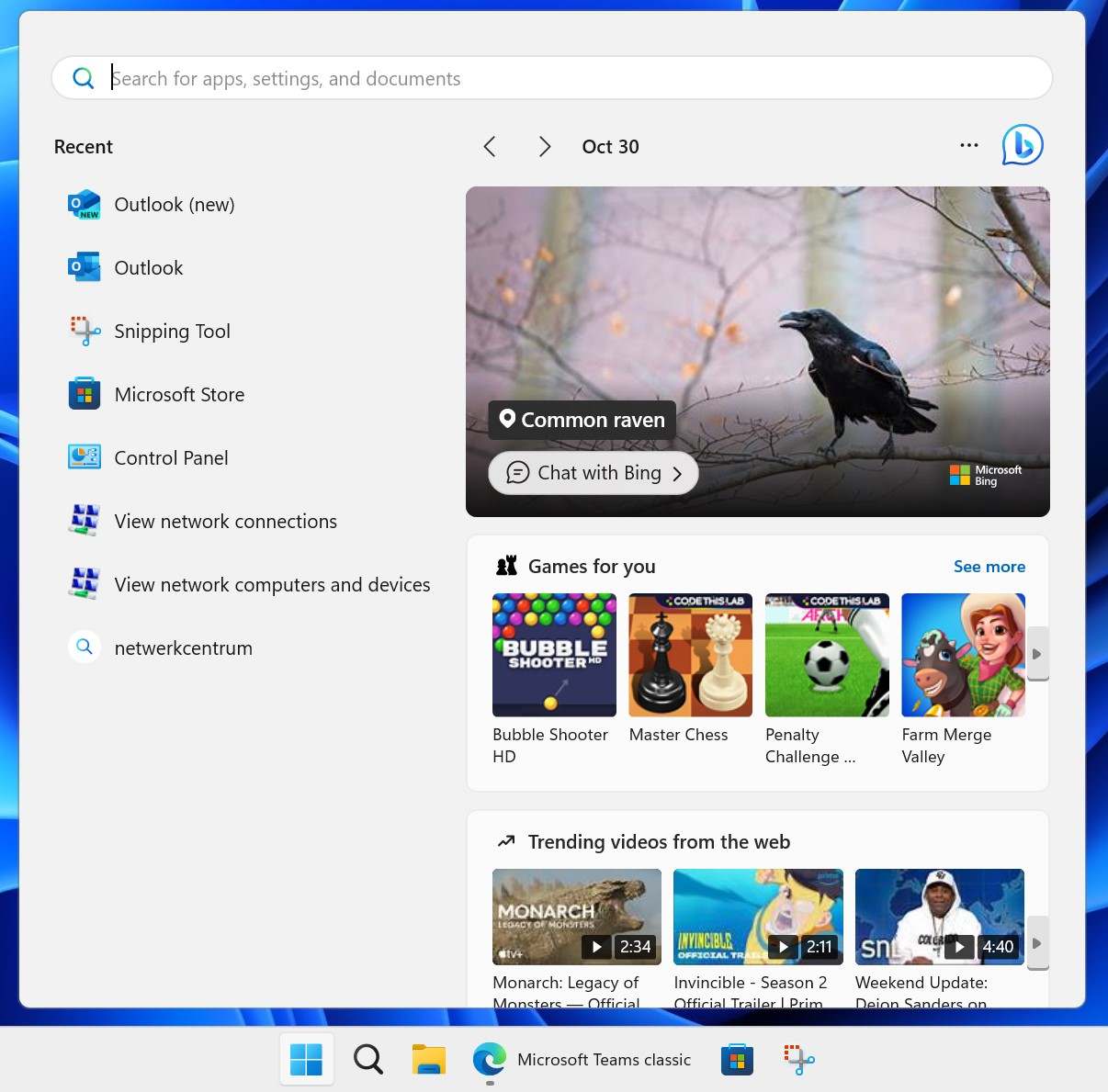Image resolution: width=1108 pixels, height=1092 pixels.
Task: Click the Windows Start button on taskbar
Action: (306, 1060)
